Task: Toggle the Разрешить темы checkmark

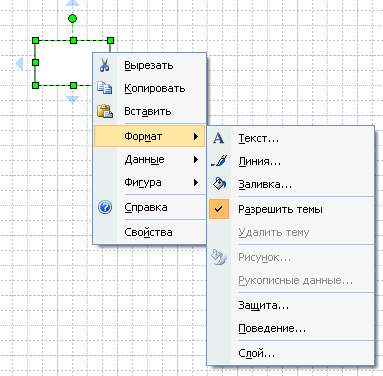Action: coord(219,209)
